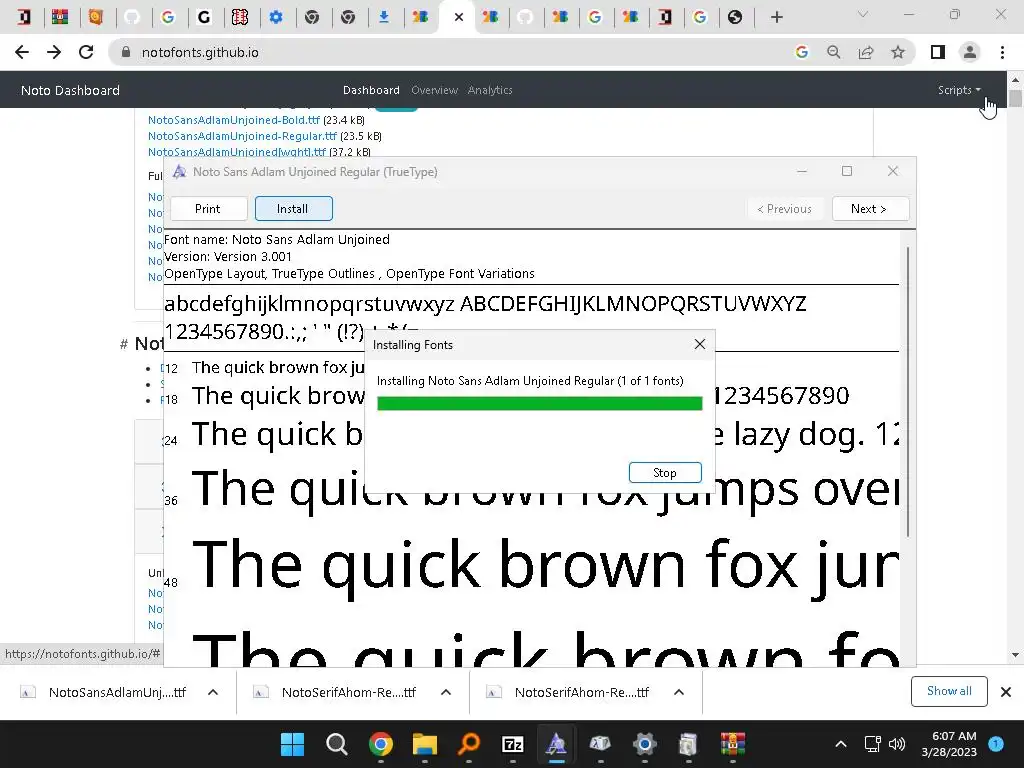1024x768 pixels.
Task: Open WinRAR from the taskbar
Action: (733, 744)
